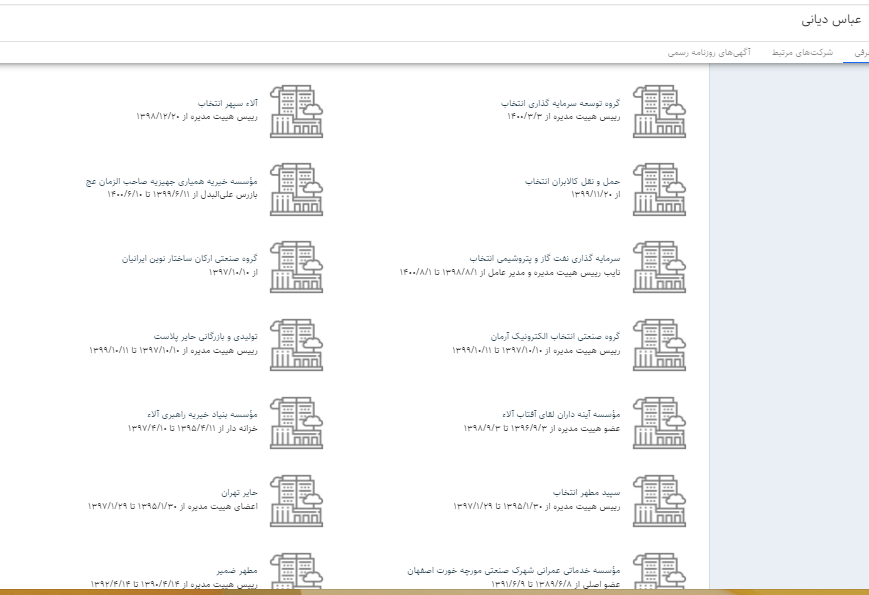Click building icon beside گروه صنعتی ارکان ساختار نوین
The width and height of the screenshot is (869, 595).
point(297,267)
